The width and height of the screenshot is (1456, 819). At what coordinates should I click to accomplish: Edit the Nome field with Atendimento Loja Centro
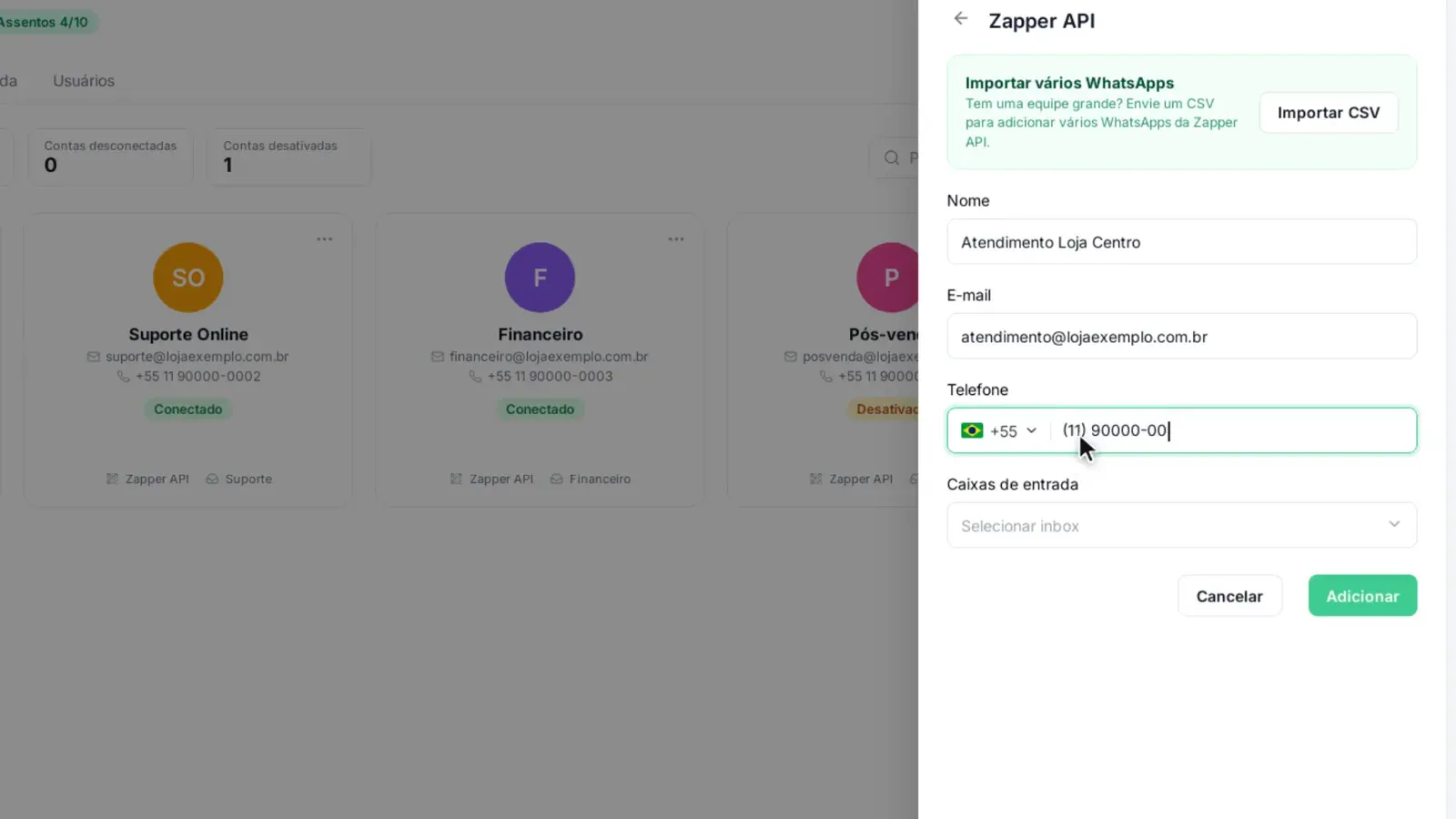[1181, 242]
